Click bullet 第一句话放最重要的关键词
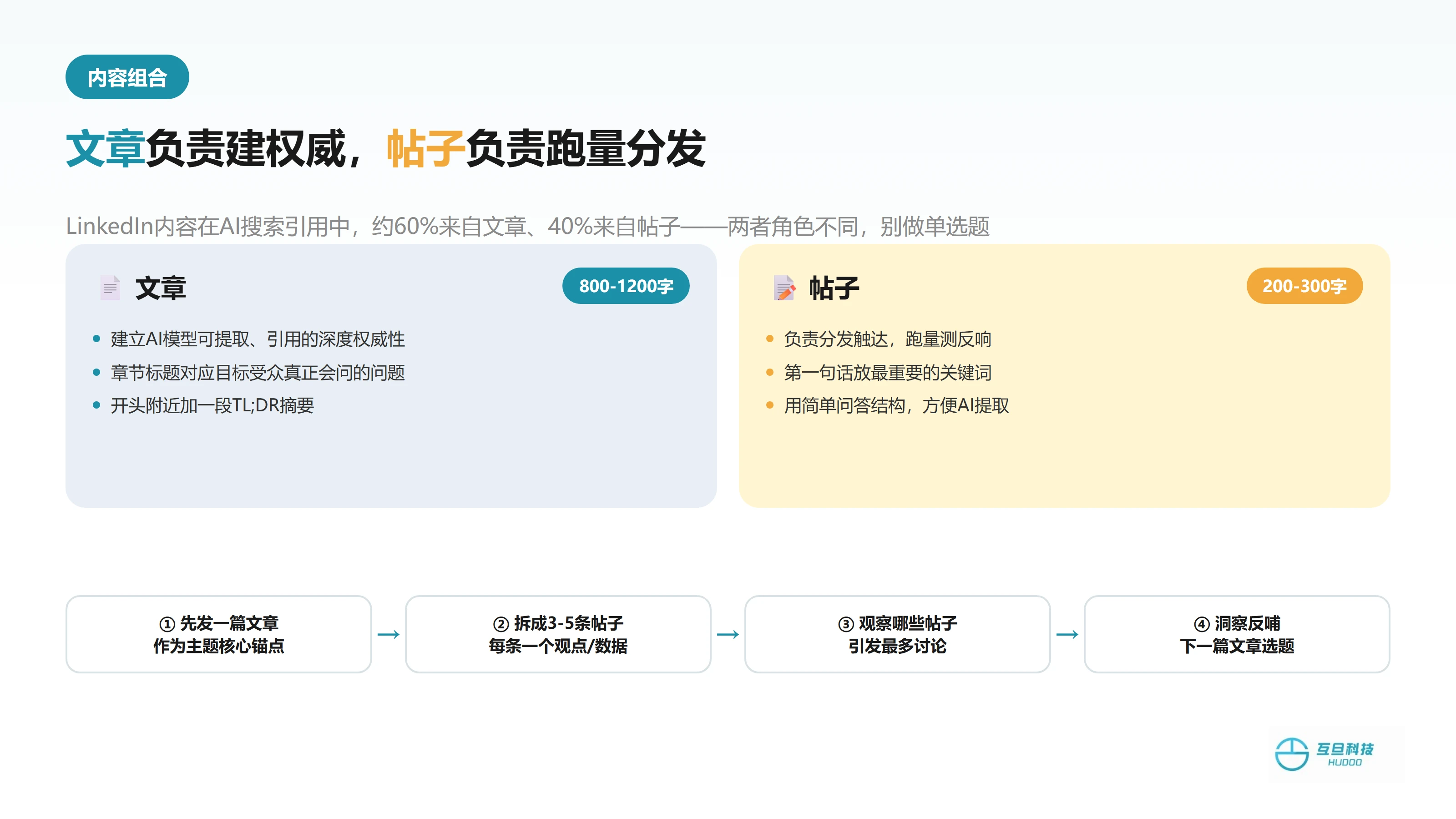 887,373
